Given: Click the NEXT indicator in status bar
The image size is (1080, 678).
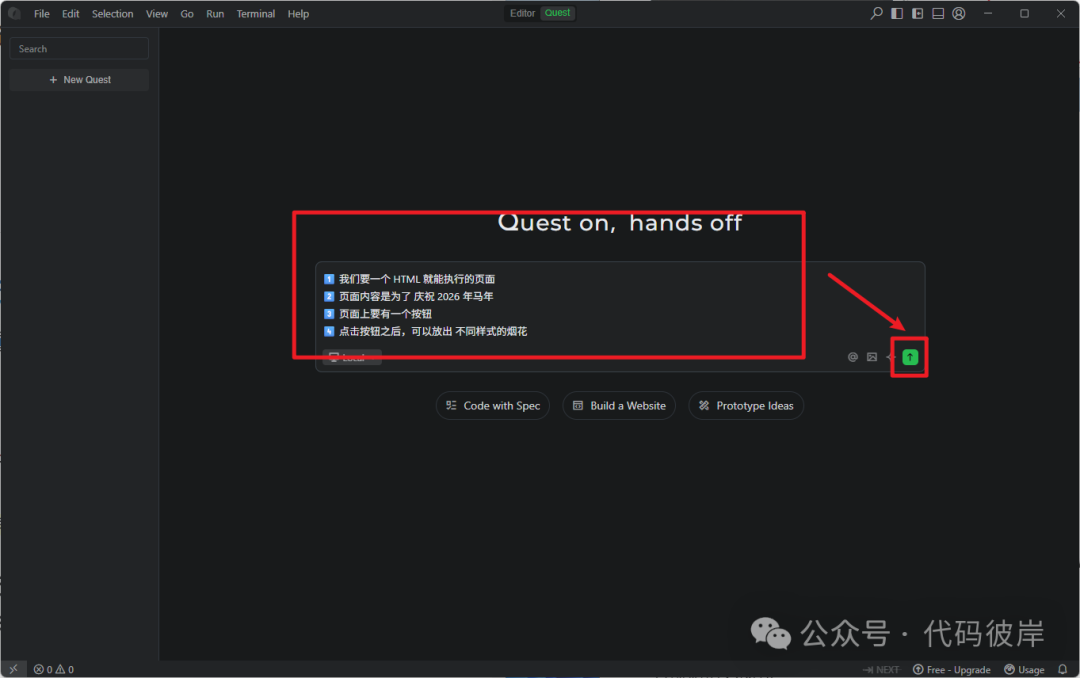Looking at the screenshot, I should 881,669.
